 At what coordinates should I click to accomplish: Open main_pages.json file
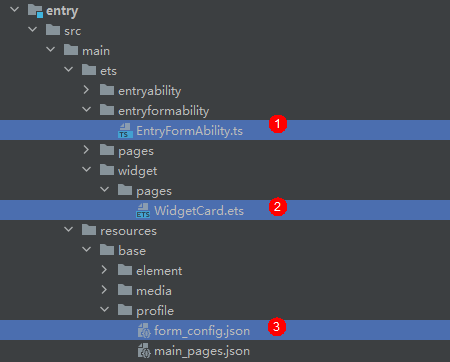coord(202,351)
